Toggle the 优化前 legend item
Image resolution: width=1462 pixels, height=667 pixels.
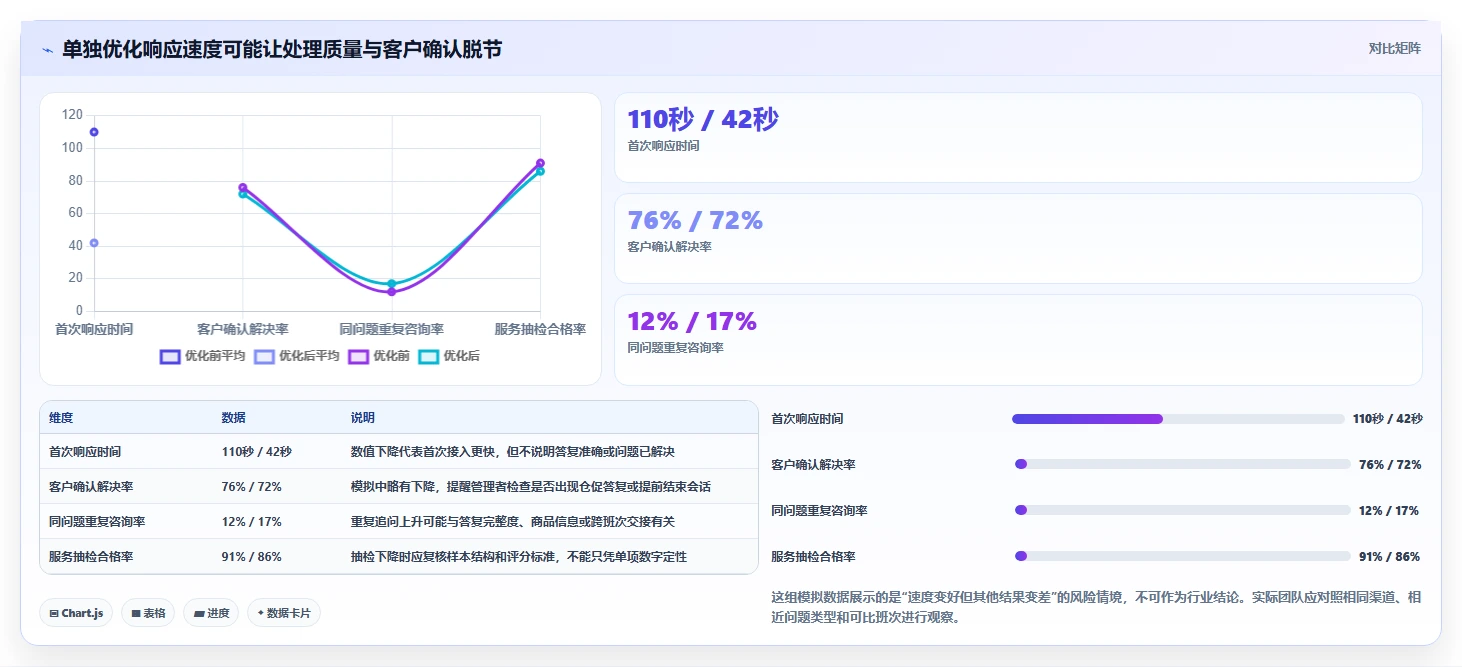coord(379,356)
